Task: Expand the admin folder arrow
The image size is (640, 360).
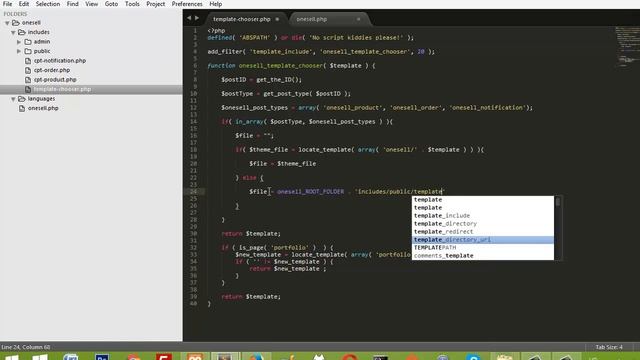Action: coord(19,42)
